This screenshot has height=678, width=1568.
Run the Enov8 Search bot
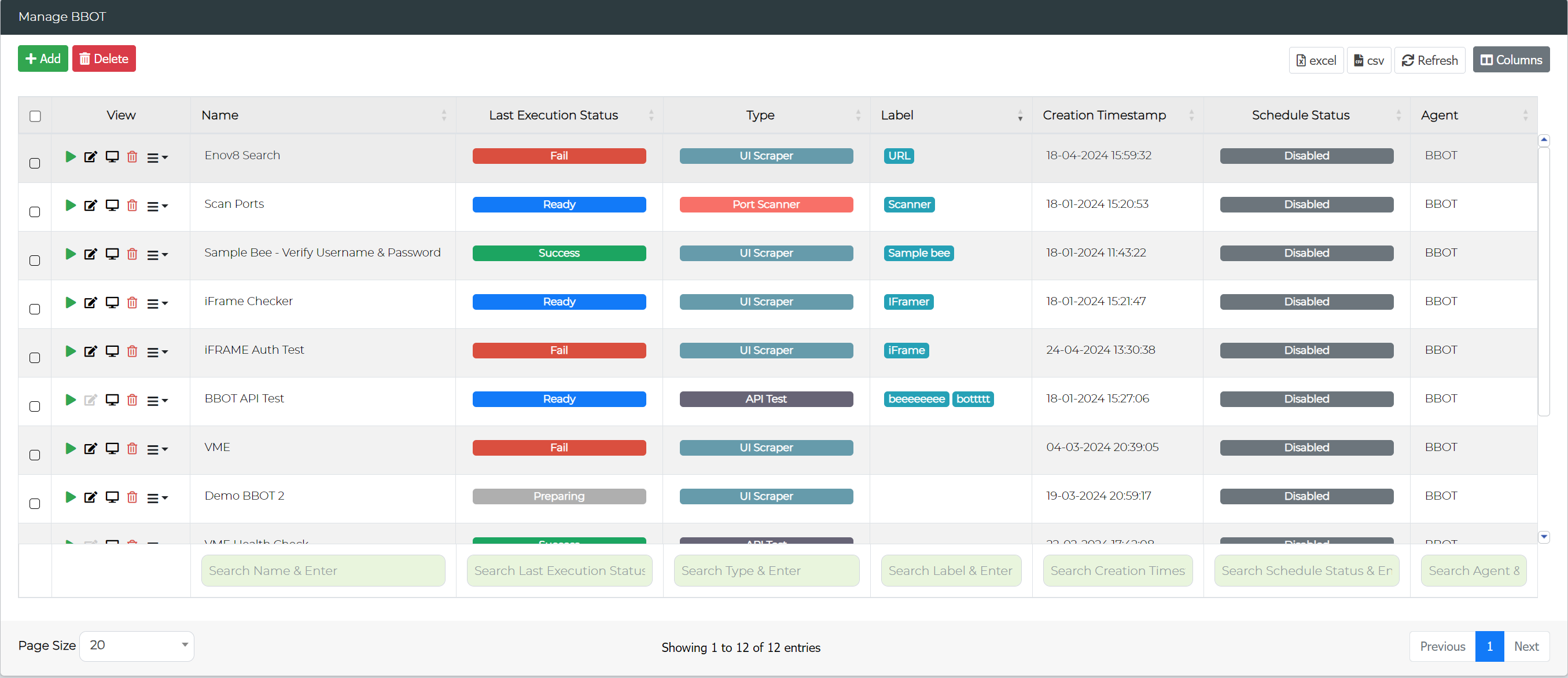[71, 156]
